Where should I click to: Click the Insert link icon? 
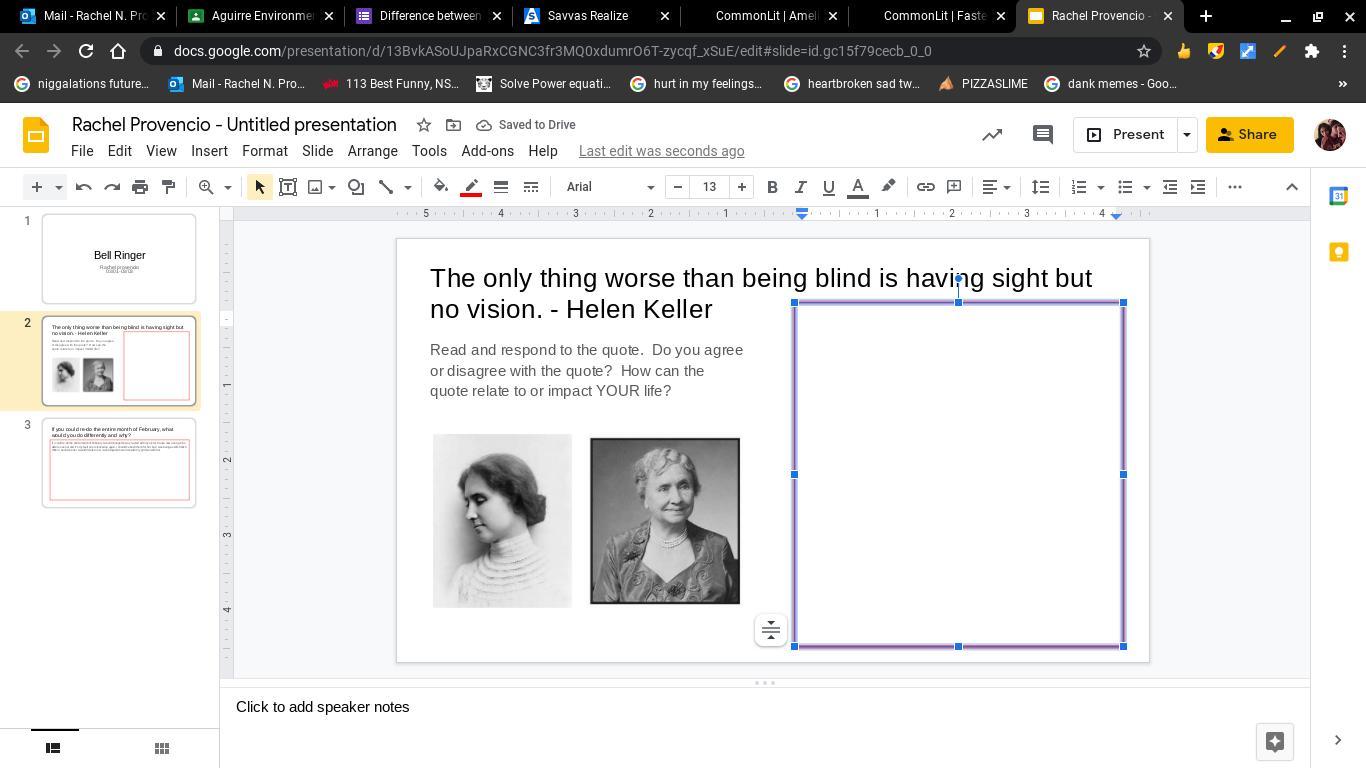pyautogui.click(x=926, y=187)
